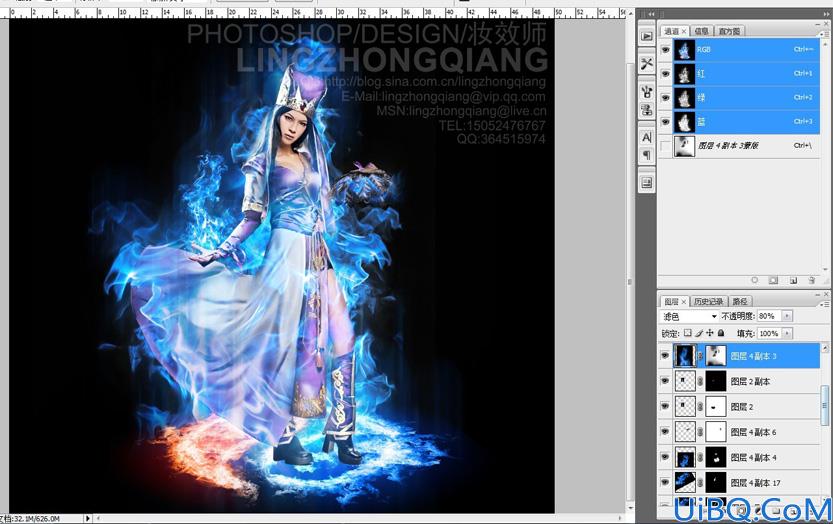833x524 pixels.
Task: Open the Actions panel from the dock
Action: coord(647,36)
